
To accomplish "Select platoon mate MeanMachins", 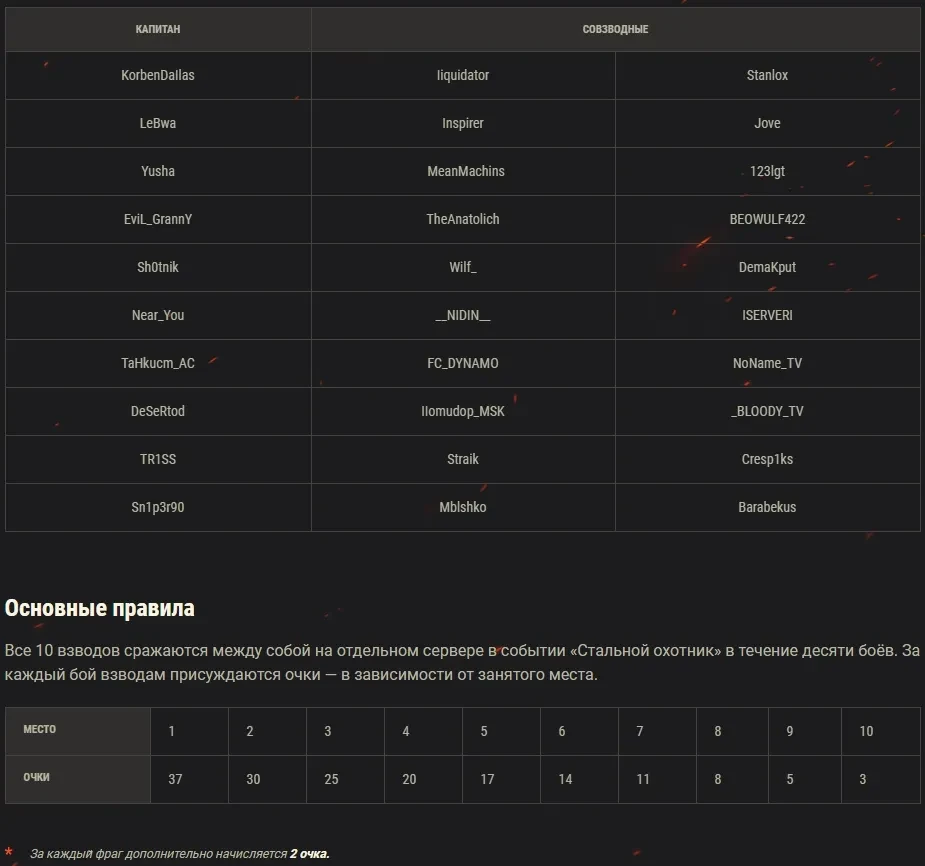I will (465, 171).
